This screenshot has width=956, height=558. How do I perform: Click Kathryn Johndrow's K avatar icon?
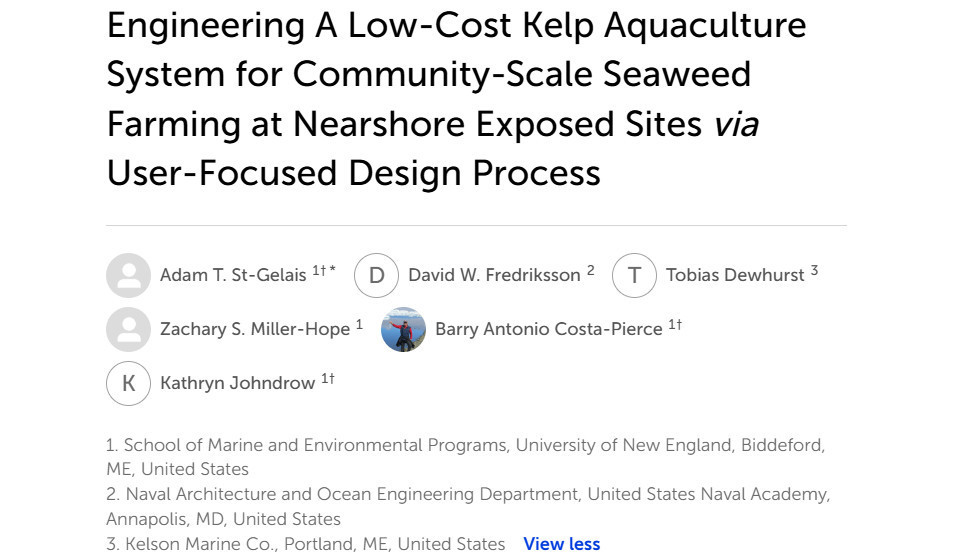point(129,384)
